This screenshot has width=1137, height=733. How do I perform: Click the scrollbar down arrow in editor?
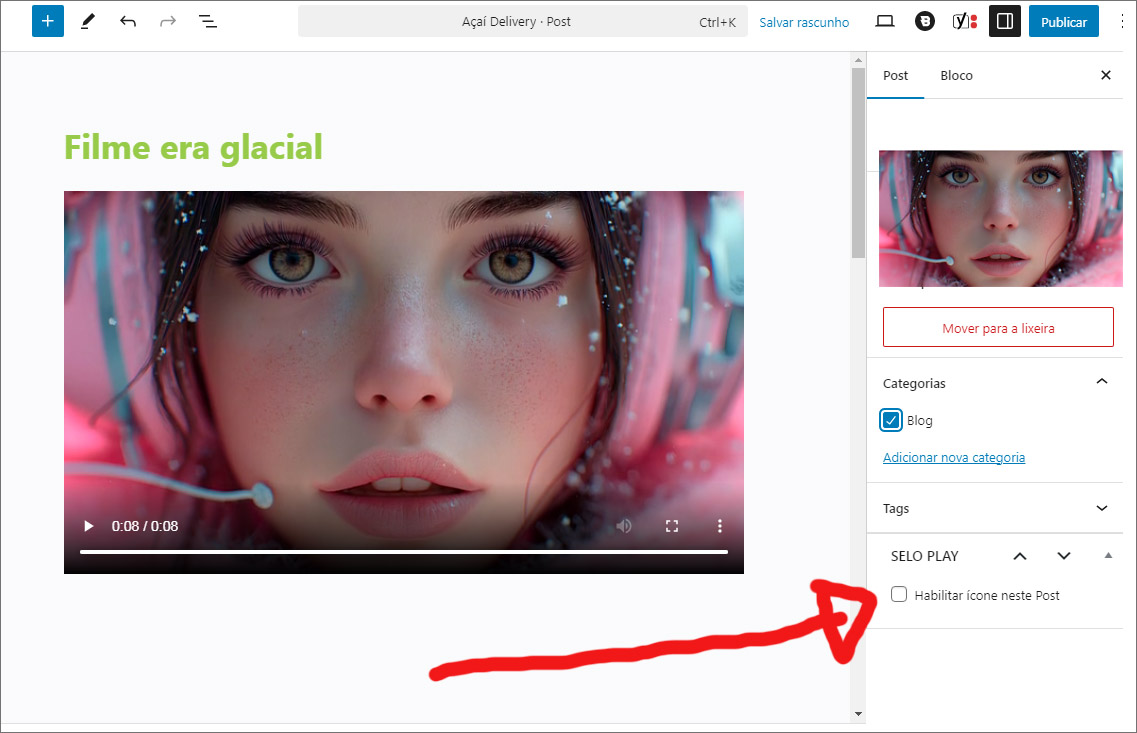click(x=859, y=714)
